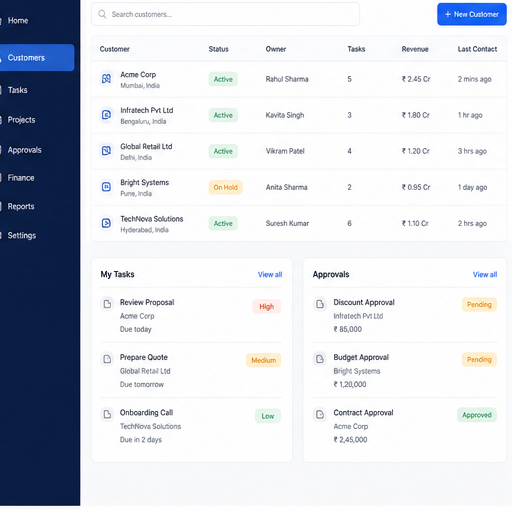Click the ₹ 0.95 Cr revenue value
Screen dimensions: 512x512
click(416, 187)
